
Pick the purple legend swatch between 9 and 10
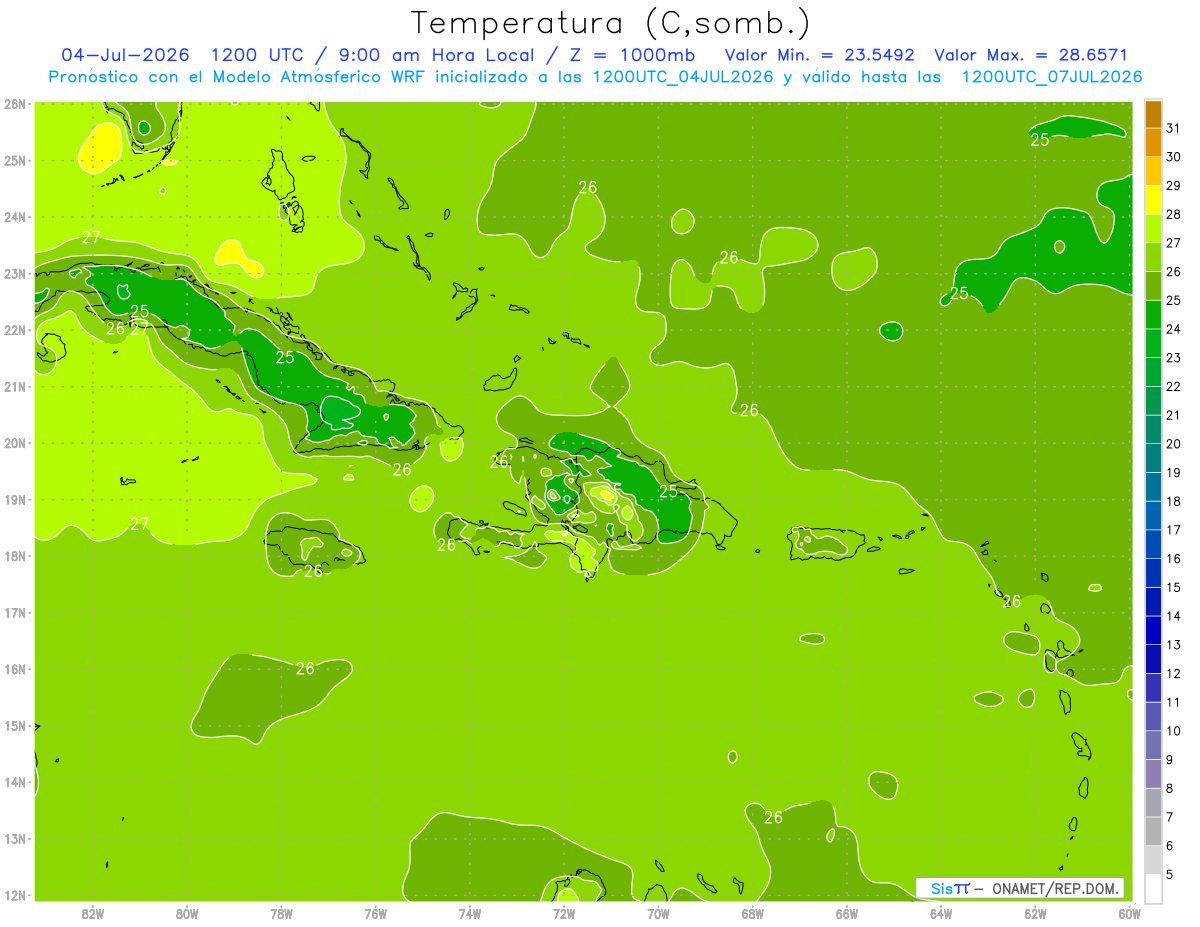(1154, 745)
